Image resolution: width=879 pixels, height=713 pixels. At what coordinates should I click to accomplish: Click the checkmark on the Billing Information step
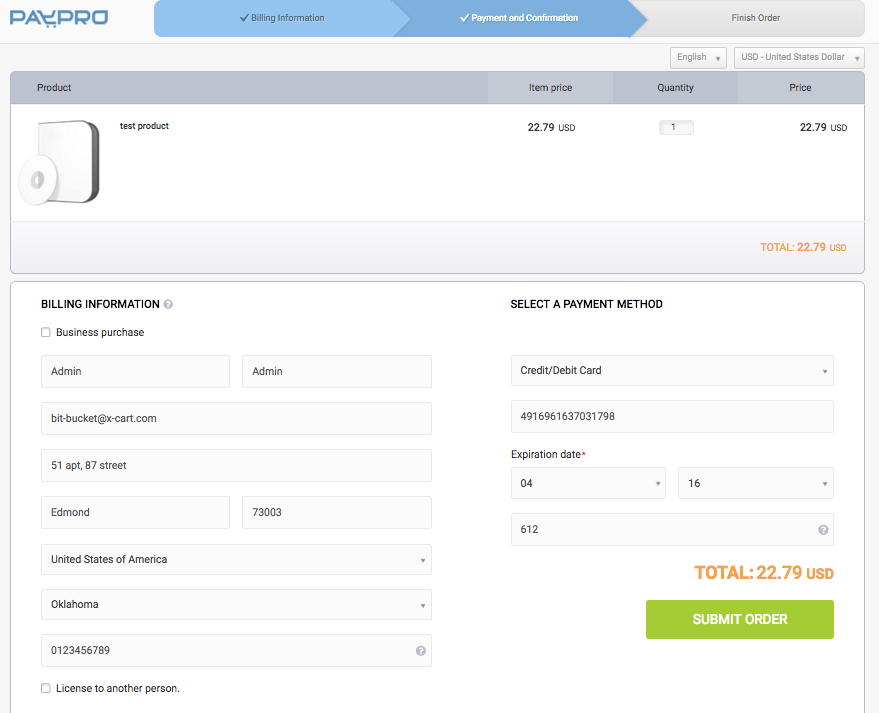pos(244,17)
